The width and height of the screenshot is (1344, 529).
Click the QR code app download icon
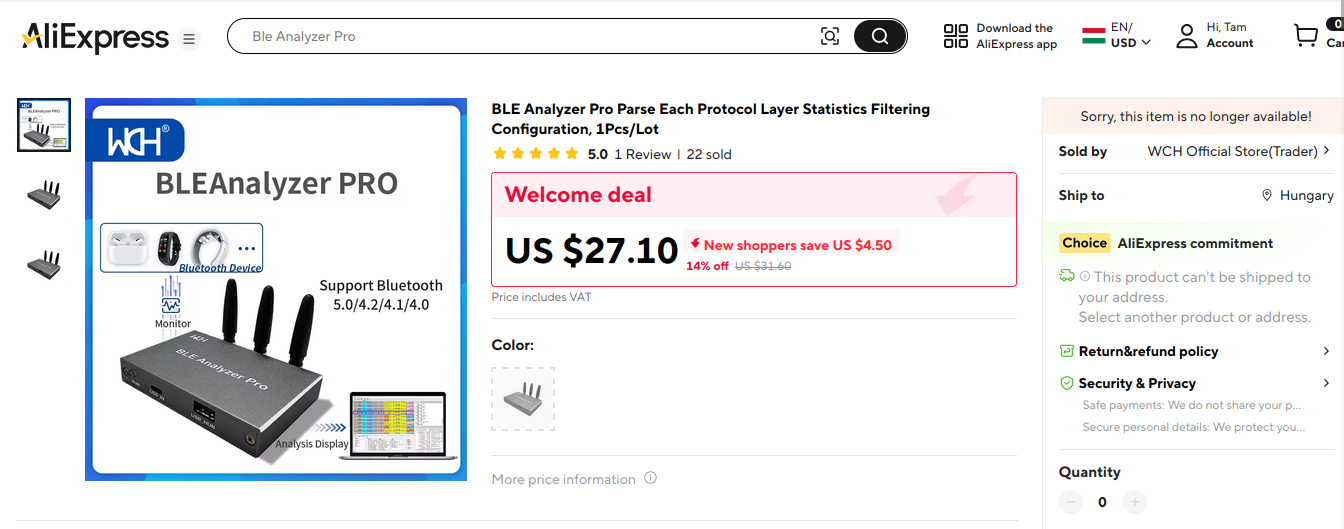[x=956, y=37]
